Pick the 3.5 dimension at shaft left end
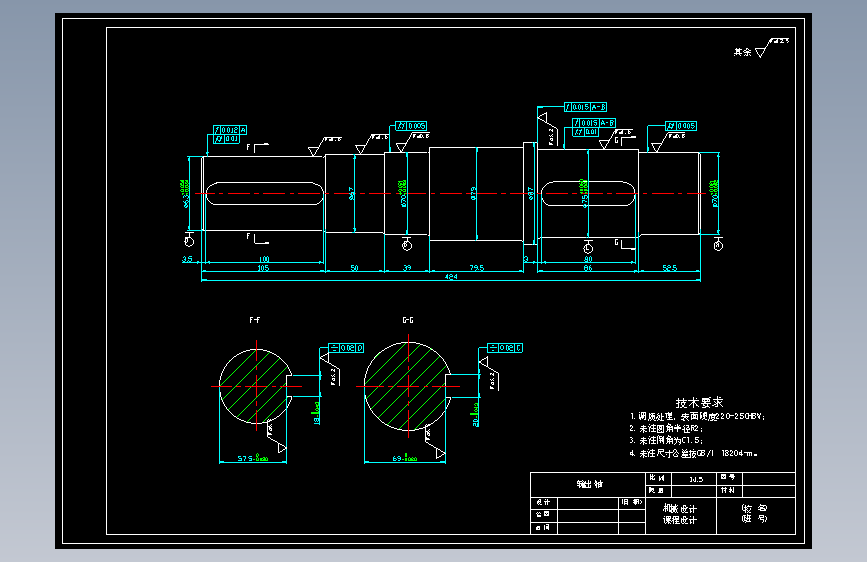Image resolution: width=867 pixels, height=562 pixels. (187, 259)
